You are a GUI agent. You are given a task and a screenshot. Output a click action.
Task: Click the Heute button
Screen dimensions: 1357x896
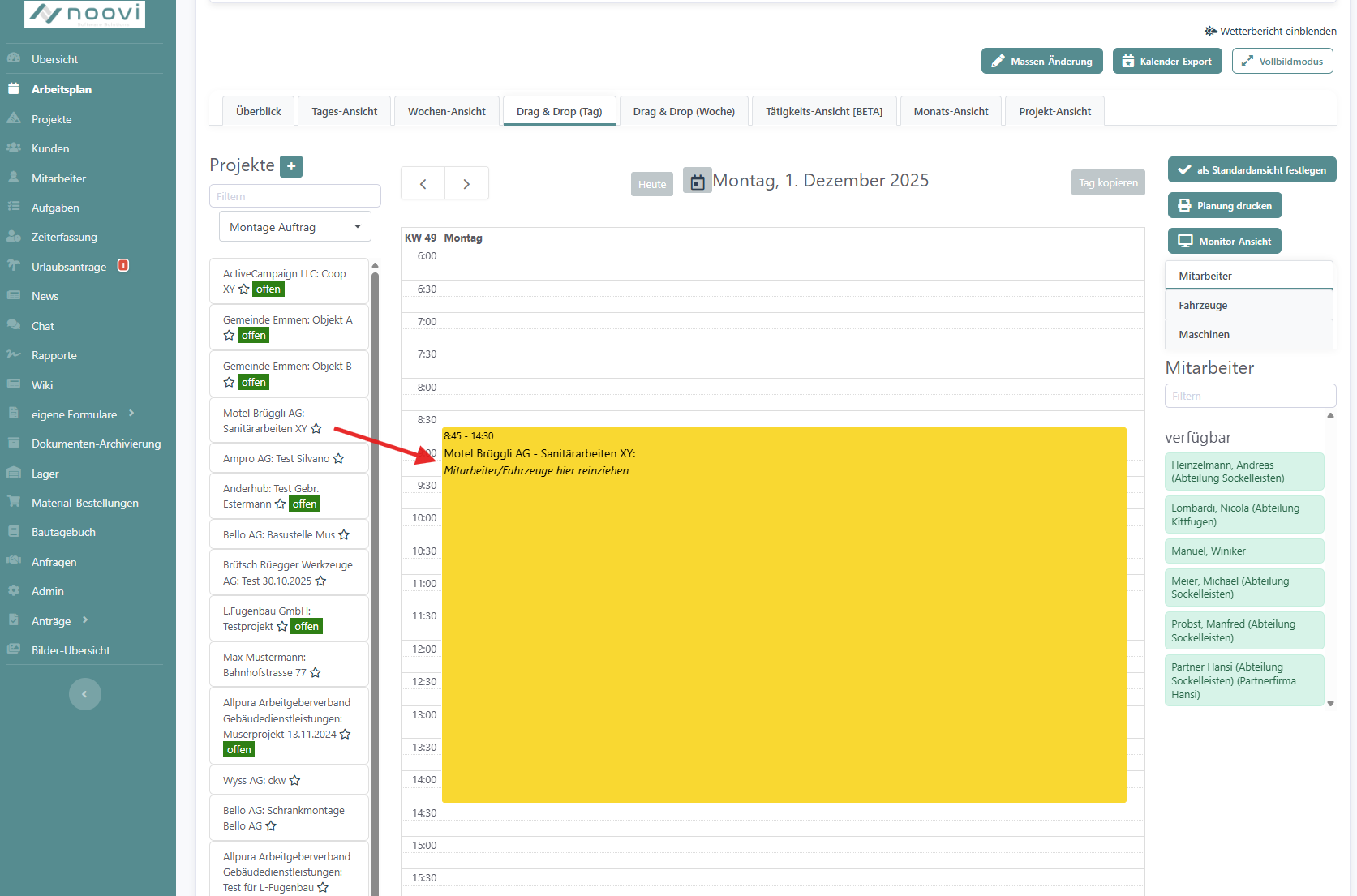click(652, 184)
